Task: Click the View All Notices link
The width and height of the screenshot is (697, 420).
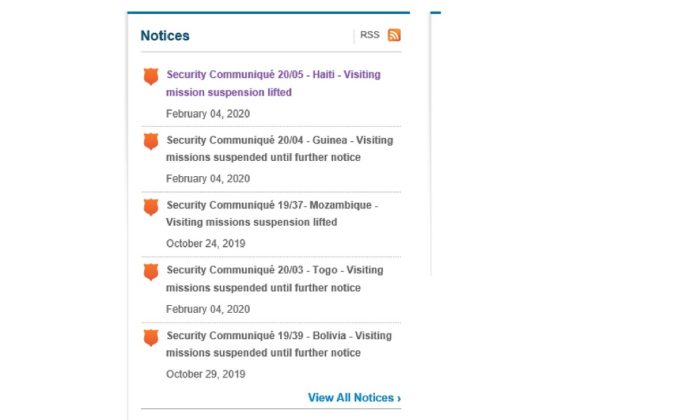Action: coord(354,397)
